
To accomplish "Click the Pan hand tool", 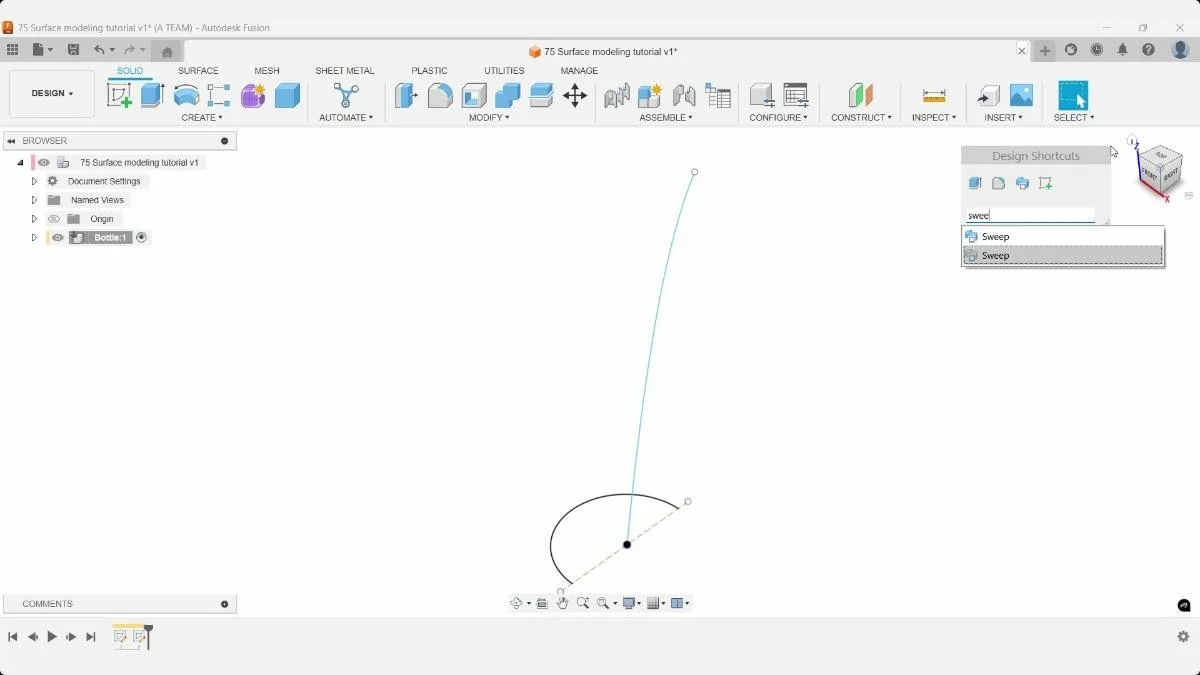I will [562, 603].
